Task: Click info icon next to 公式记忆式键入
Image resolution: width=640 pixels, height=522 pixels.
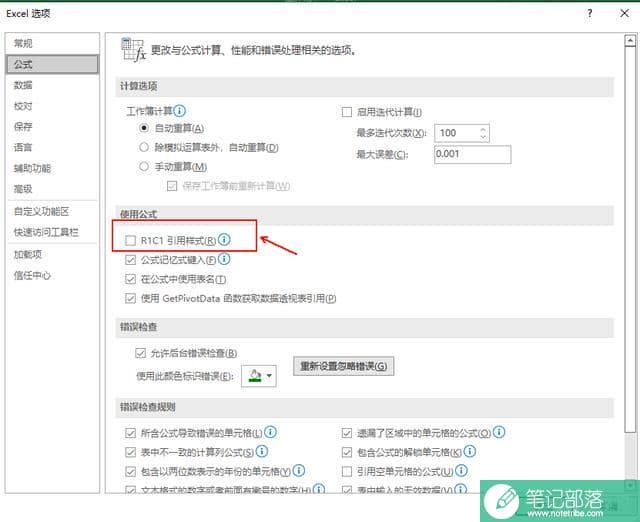Action: [224, 259]
